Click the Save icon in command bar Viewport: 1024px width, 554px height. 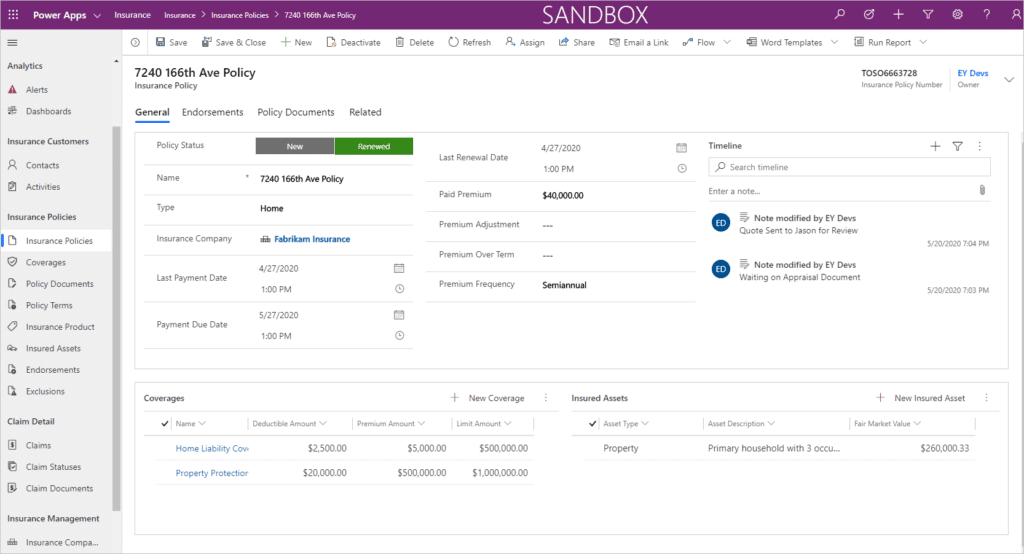(161, 43)
